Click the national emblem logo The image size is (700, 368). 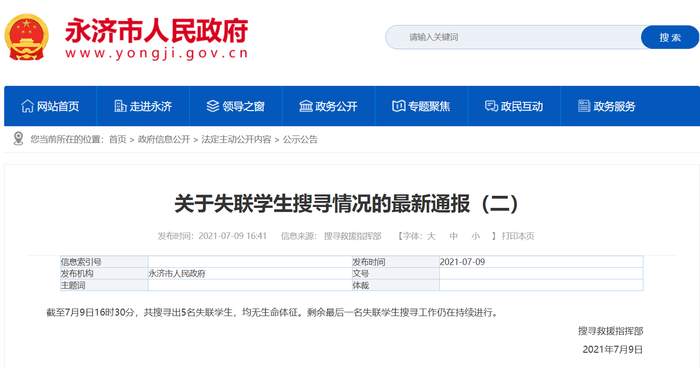pyautogui.click(x=26, y=37)
